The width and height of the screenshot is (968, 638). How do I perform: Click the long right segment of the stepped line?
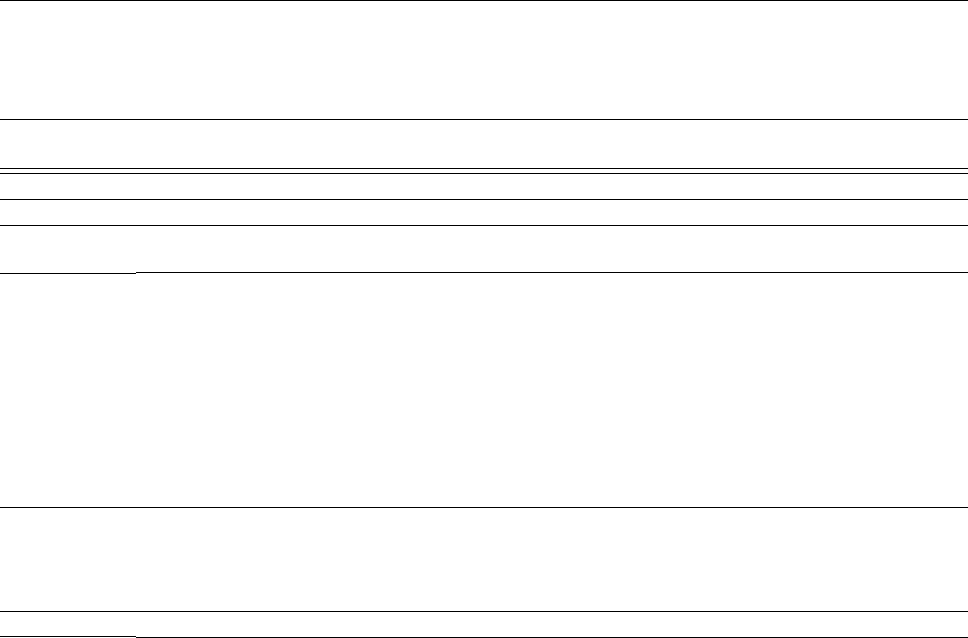point(552,272)
